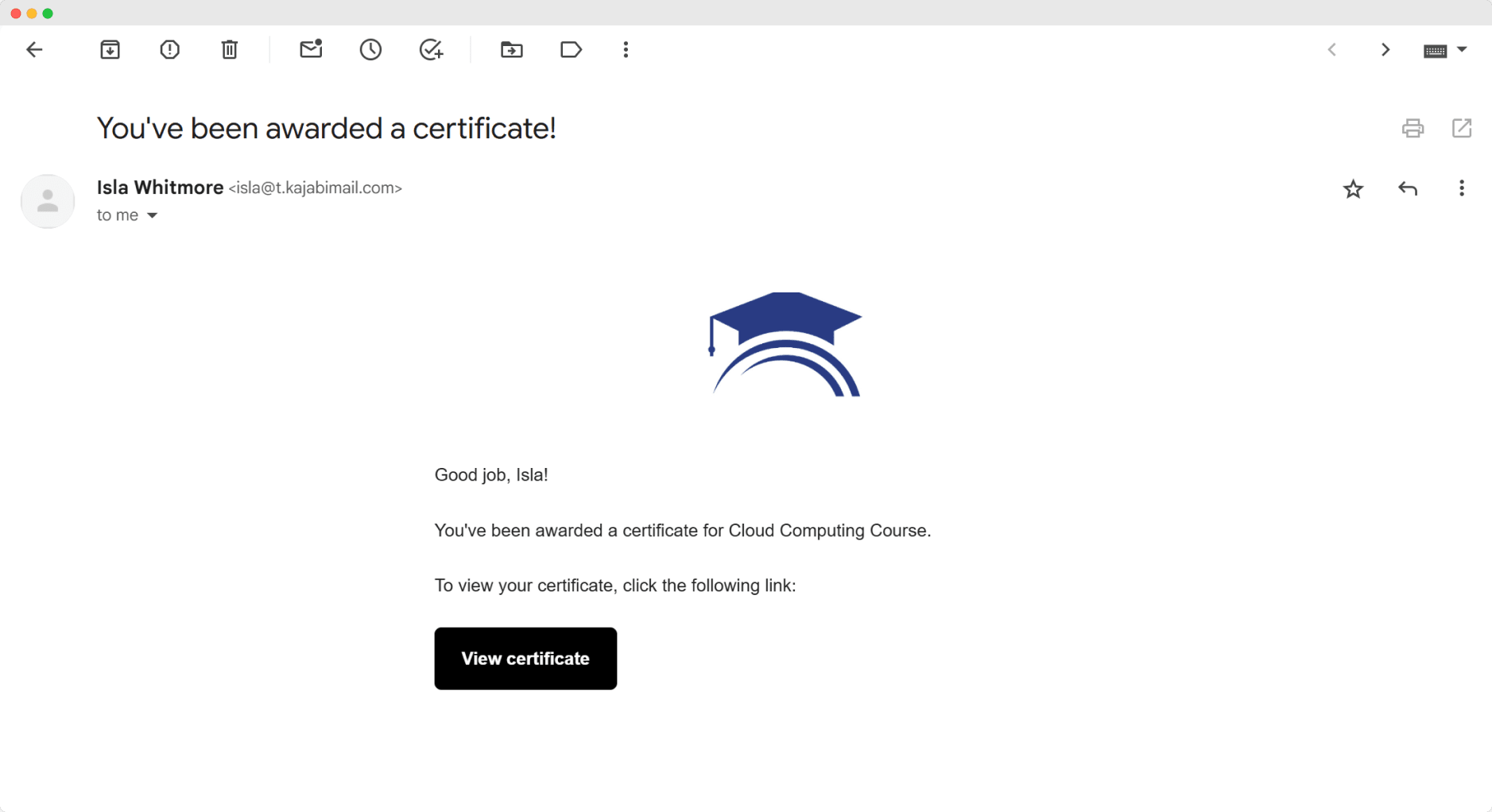1492x812 pixels.
Task: Click Isla Whitmore's sender avatar
Action: click(x=48, y=201)
